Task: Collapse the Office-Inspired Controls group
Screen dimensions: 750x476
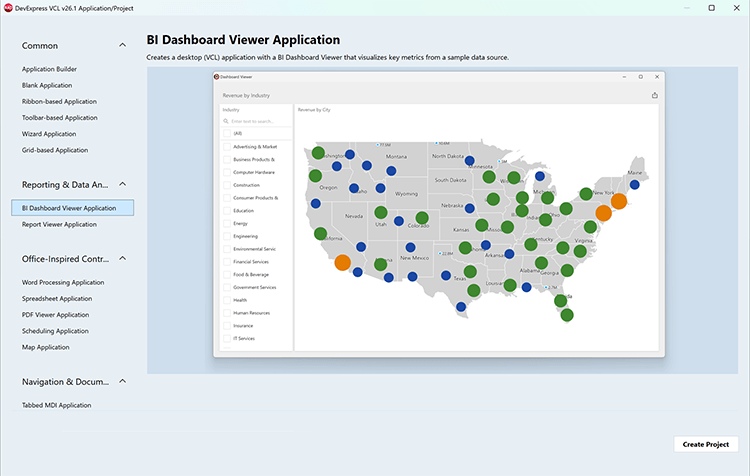Action: 122,258
